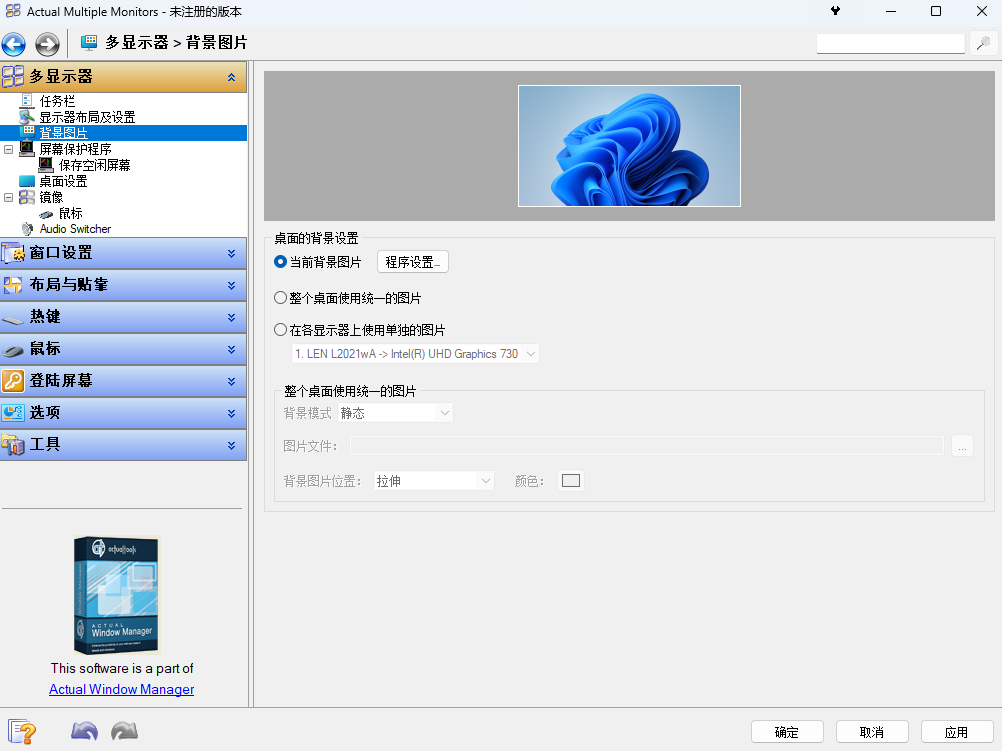Click the 背景图片 item icon
The width and height of the screenshot is (1002, 751).
click(27, 132)
